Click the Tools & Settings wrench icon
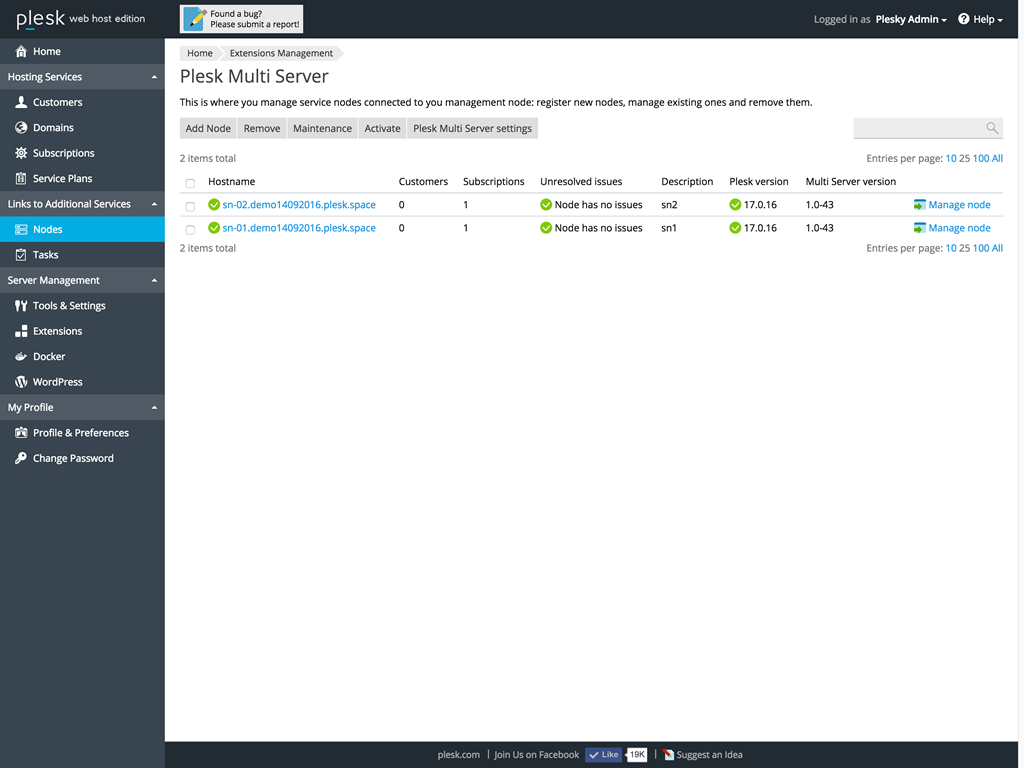Image resolution: width=1024 pixels, height=768 pixels. pos(21,306)
